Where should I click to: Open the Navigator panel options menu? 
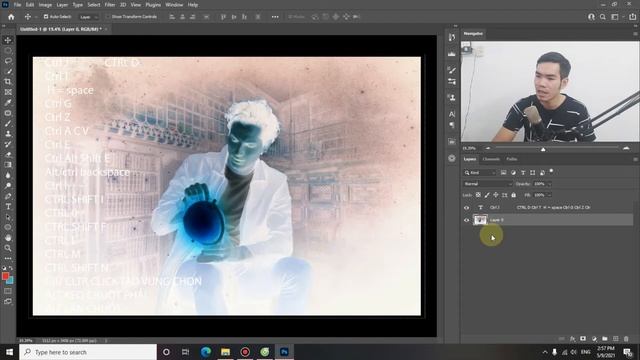pyautogui.click(x=635, y=34)
